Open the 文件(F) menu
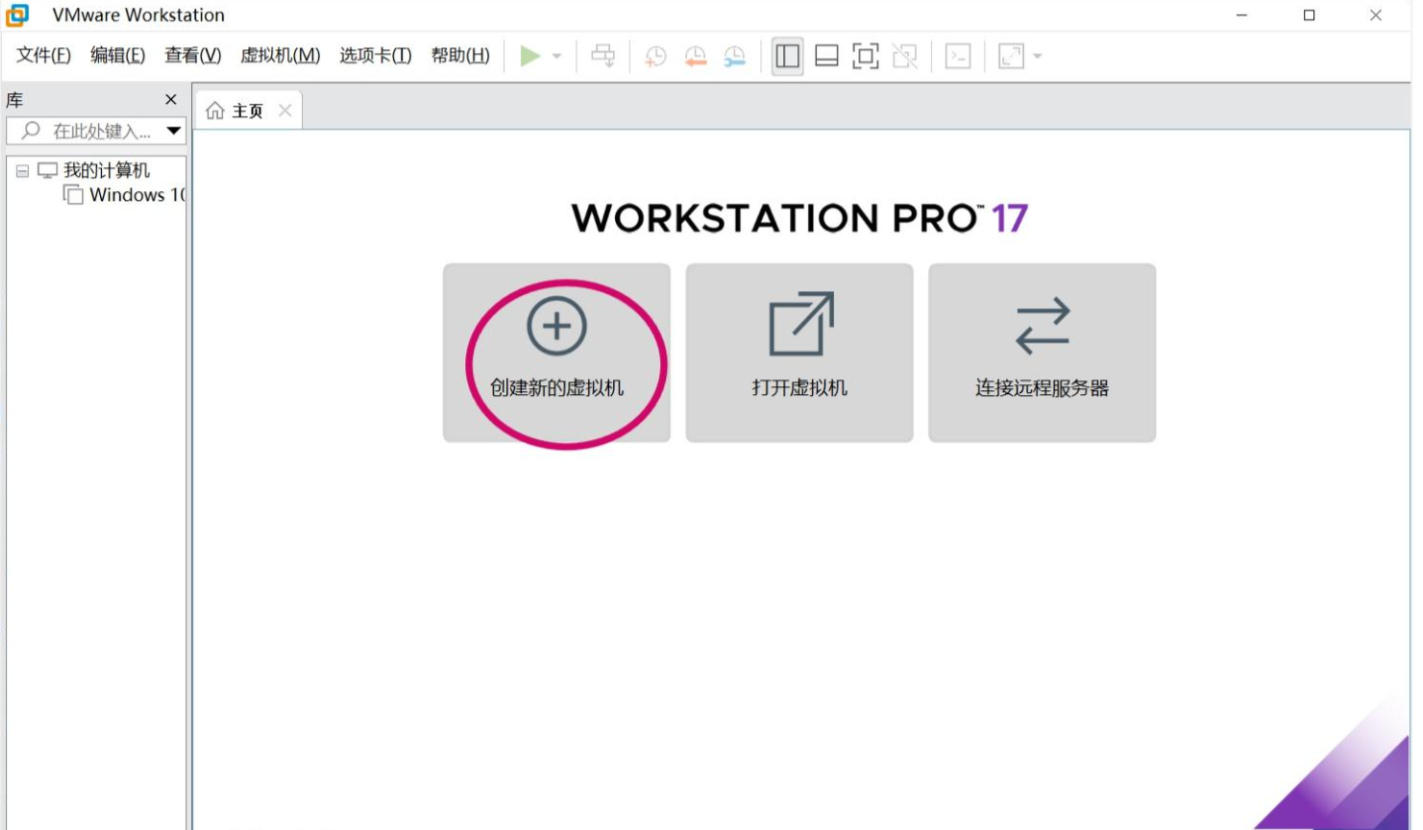The image size is (1423, 830). pos(44,56)
